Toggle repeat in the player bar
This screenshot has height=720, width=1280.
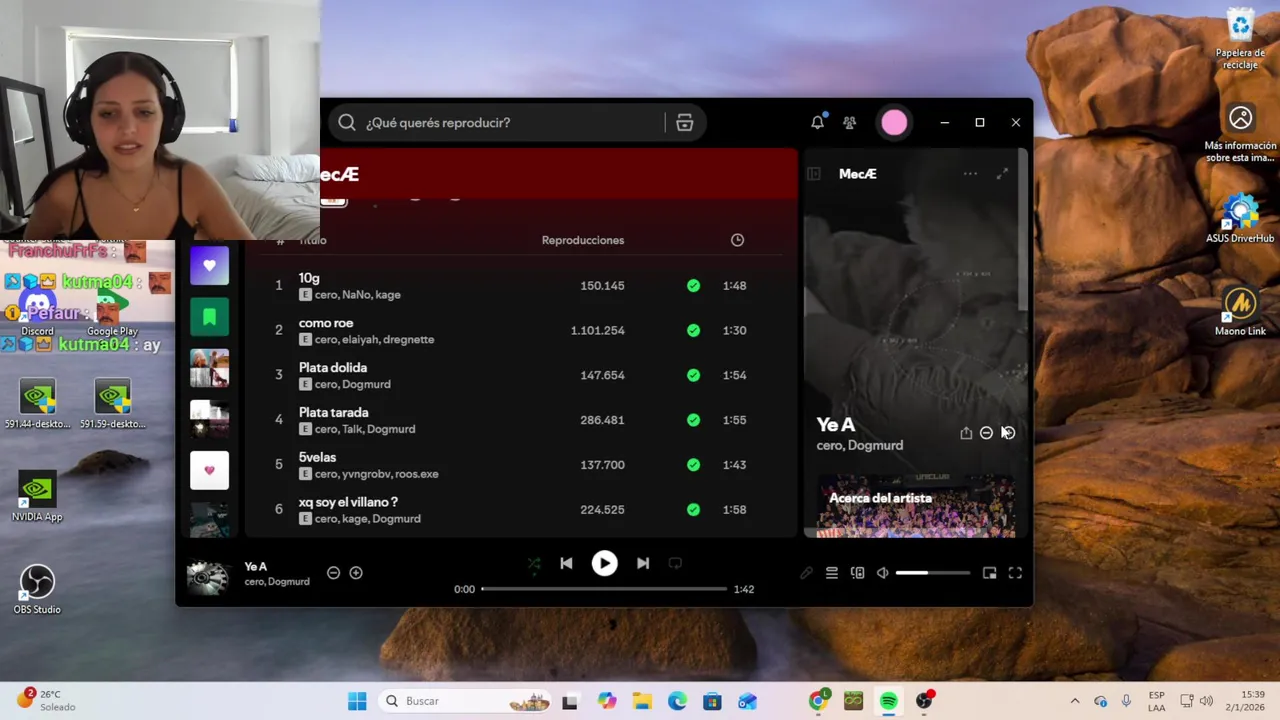point(675,564)
